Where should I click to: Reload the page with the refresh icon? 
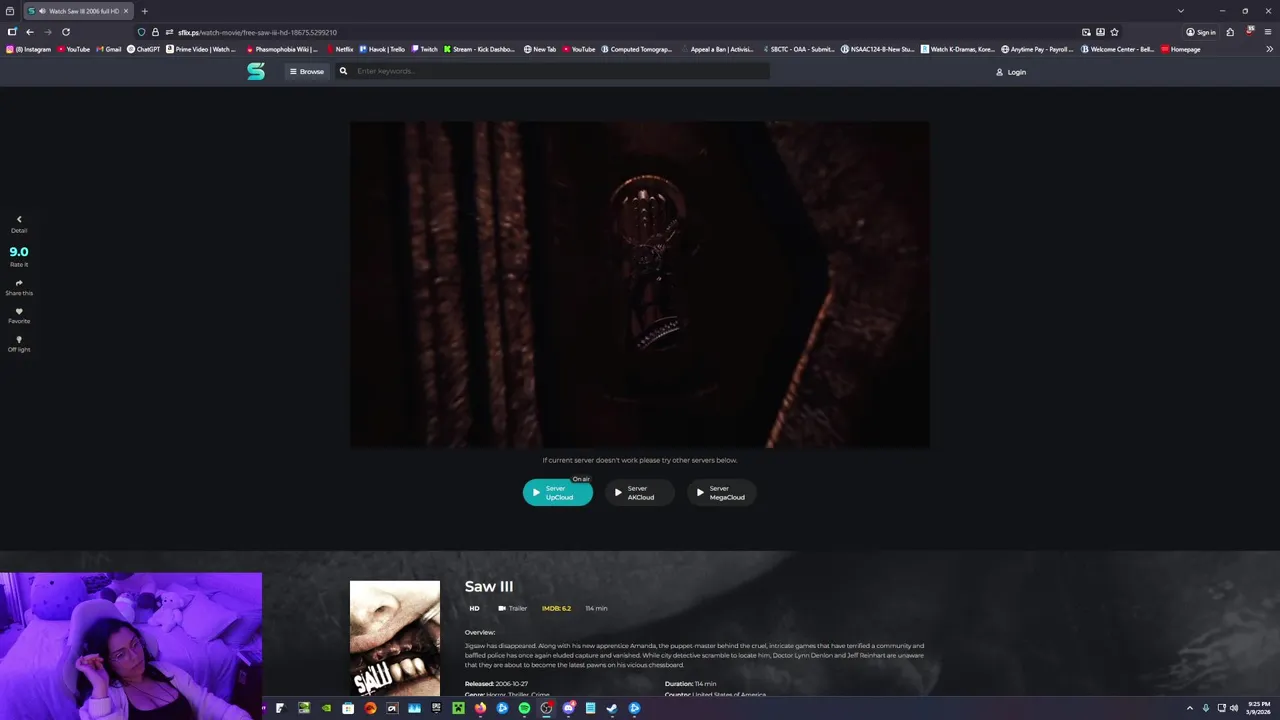point(66,32)
